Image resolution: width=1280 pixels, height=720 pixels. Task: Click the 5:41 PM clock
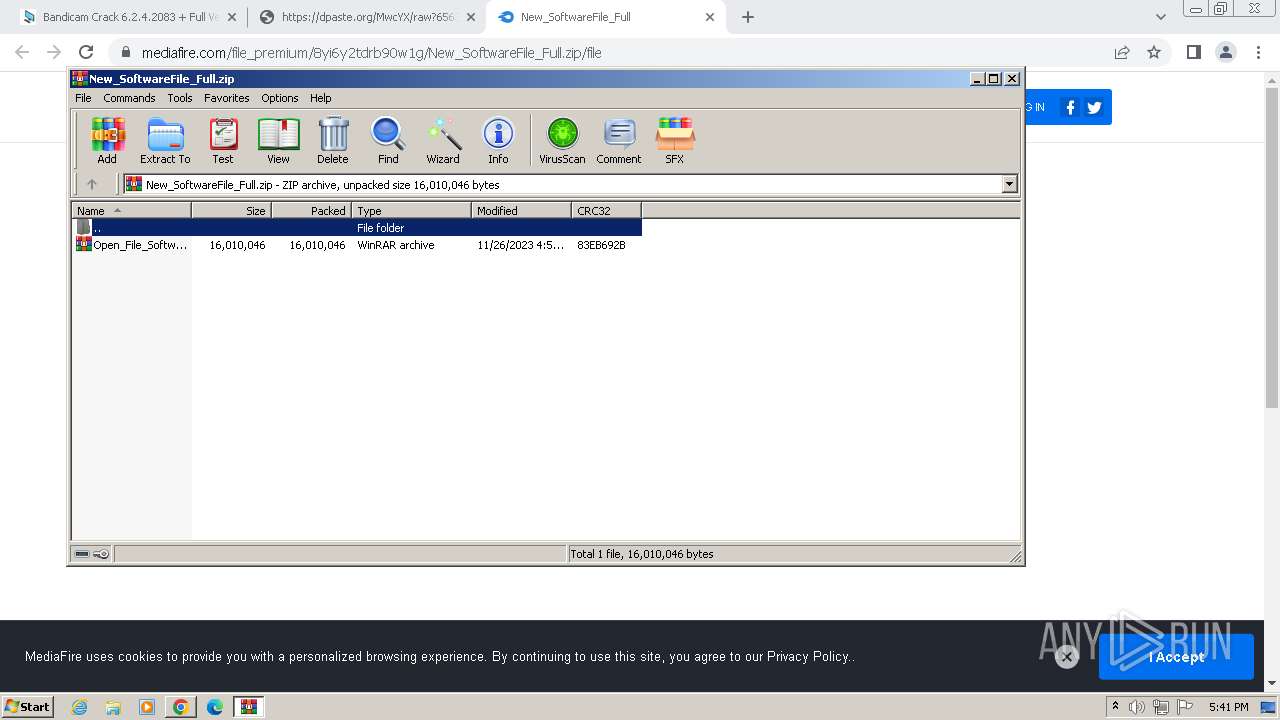(1228, 707)
